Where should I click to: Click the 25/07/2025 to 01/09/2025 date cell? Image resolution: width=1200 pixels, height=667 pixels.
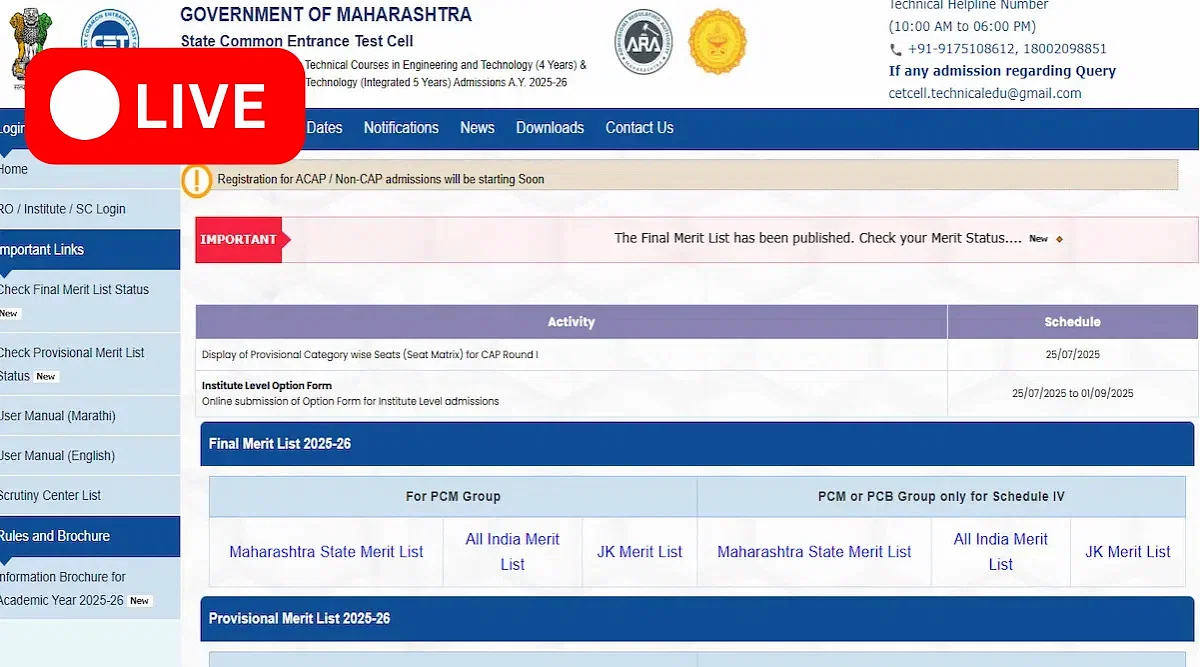pos(1072,394)
